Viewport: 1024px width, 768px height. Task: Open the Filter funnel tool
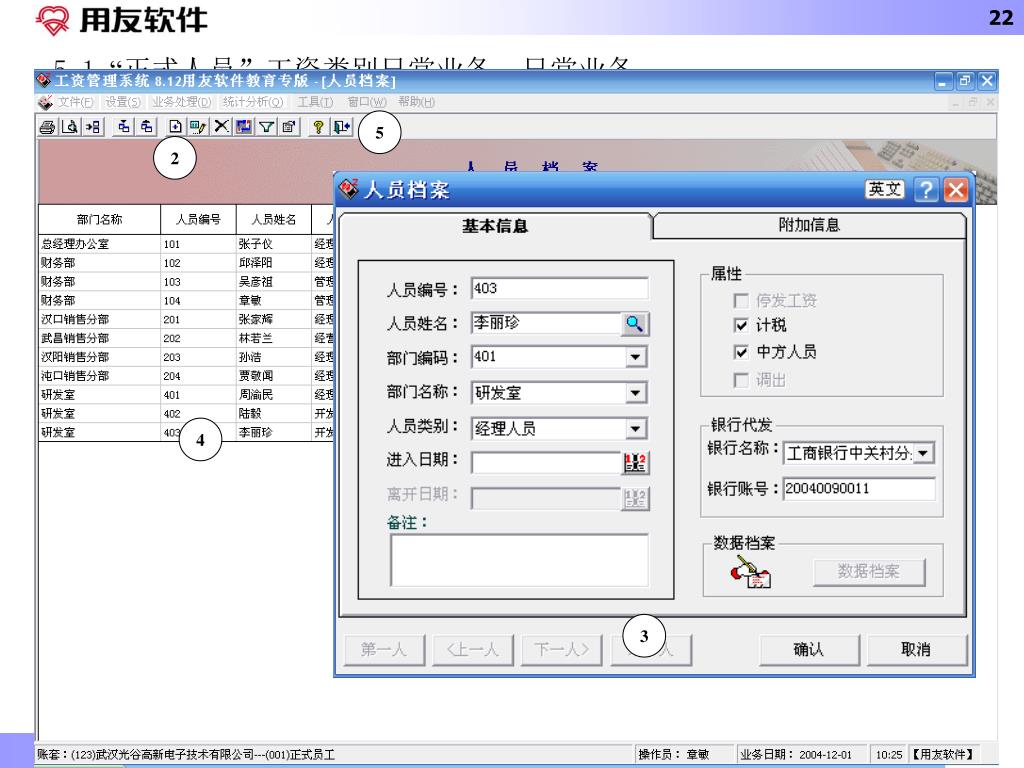[x=266, y=127]
